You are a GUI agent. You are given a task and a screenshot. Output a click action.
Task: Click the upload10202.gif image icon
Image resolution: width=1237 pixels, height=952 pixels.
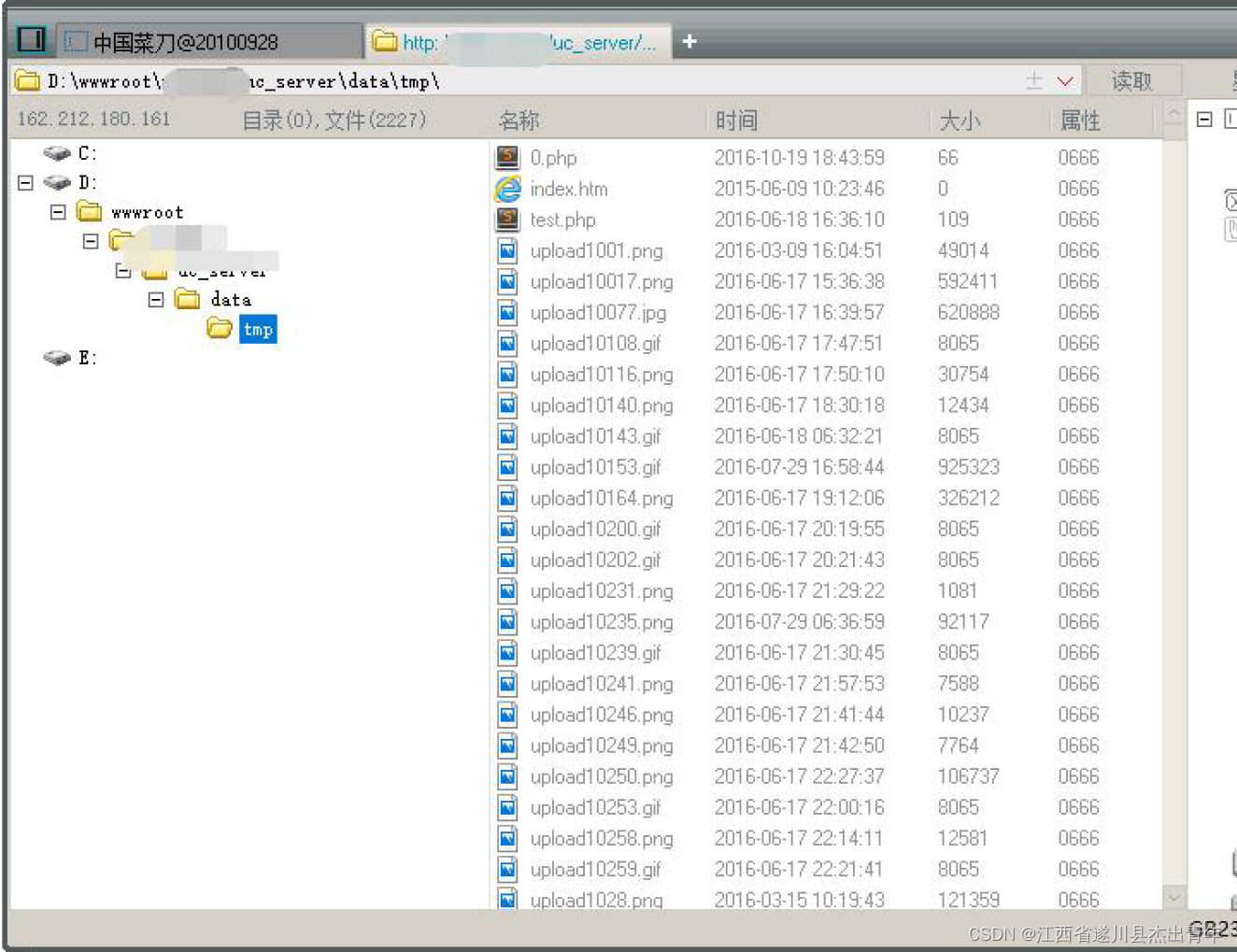pyautogui.click(x=507, y=560)
